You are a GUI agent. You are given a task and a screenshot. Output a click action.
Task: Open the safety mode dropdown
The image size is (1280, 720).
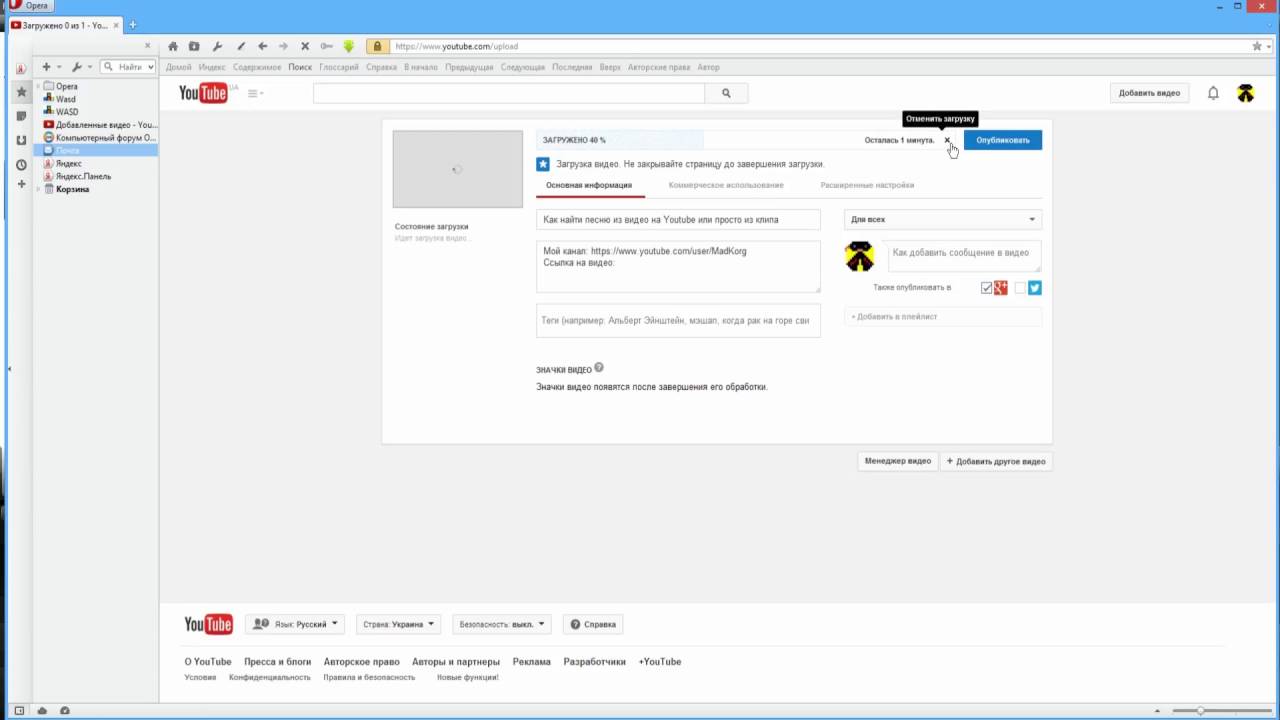tap(501, 624)
